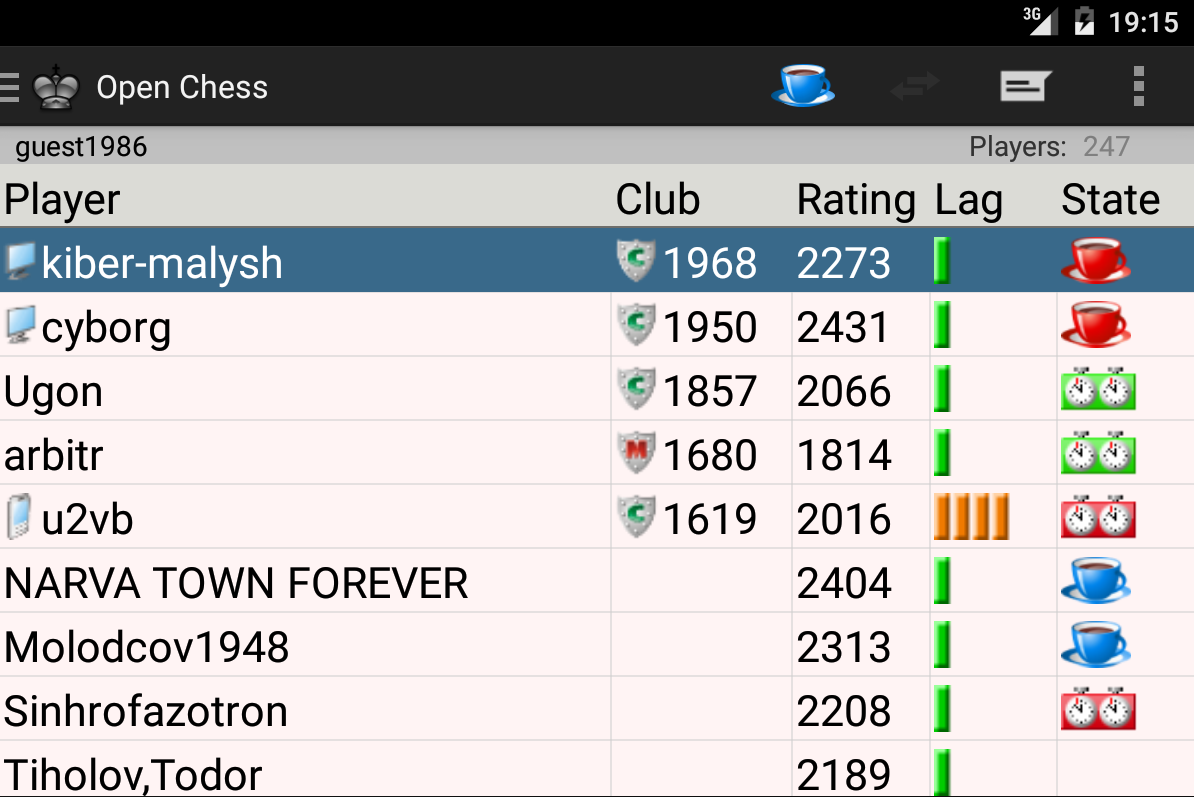Tap arbitr's red M club shield
This screenshot has height=797, width=1194.
point(636,452)
